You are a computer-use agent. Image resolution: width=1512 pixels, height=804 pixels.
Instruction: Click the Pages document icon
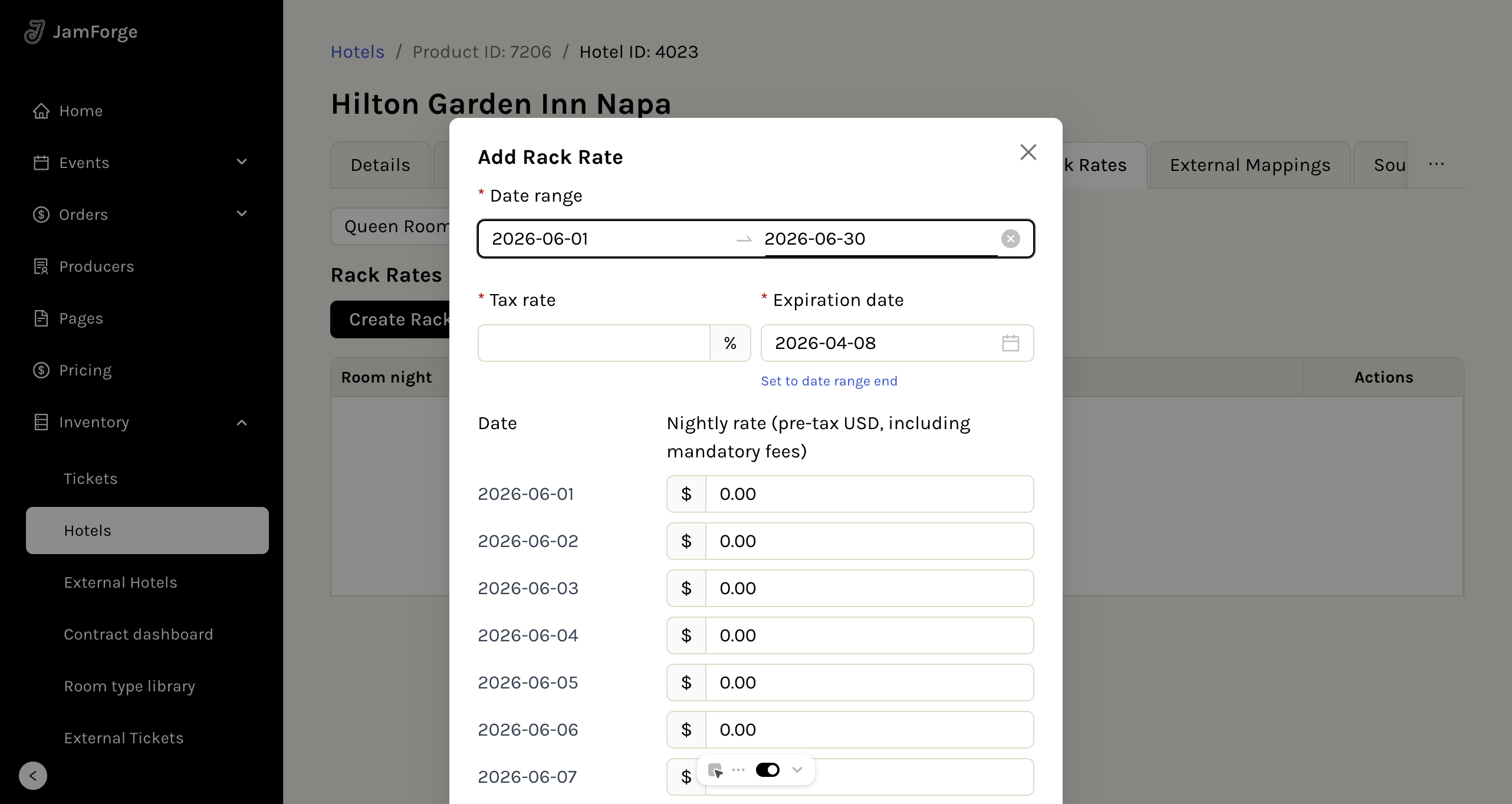coord(41,318)
